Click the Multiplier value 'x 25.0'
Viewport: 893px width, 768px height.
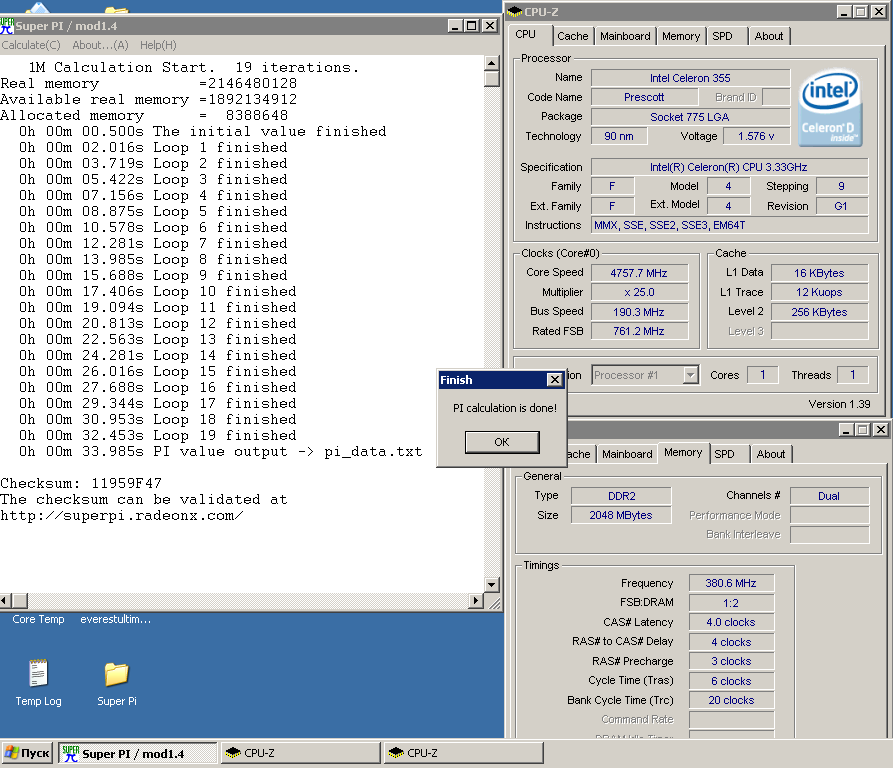(639, 293)
